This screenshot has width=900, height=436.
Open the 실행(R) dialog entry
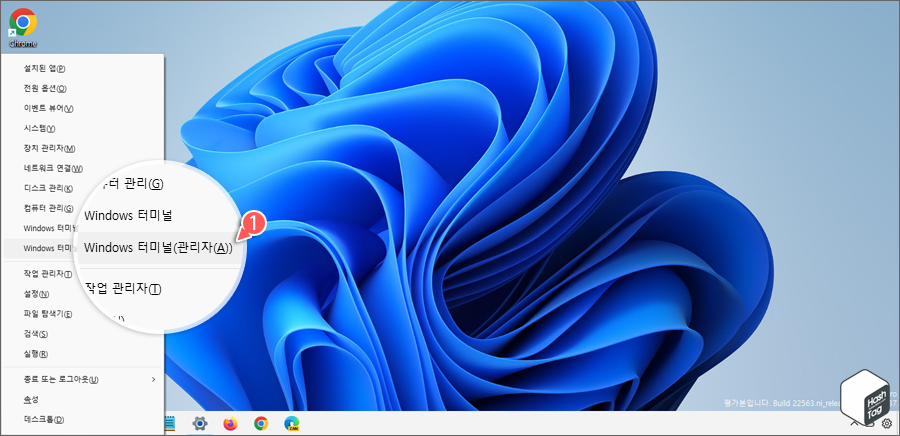83,353
